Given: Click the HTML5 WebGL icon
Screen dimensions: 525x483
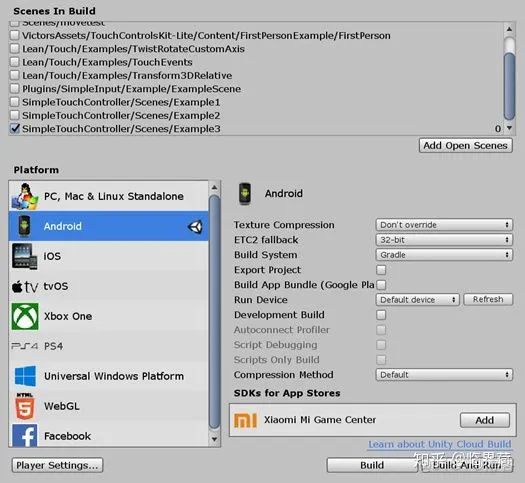Looking at the screenshot, I should coord(25,406).
